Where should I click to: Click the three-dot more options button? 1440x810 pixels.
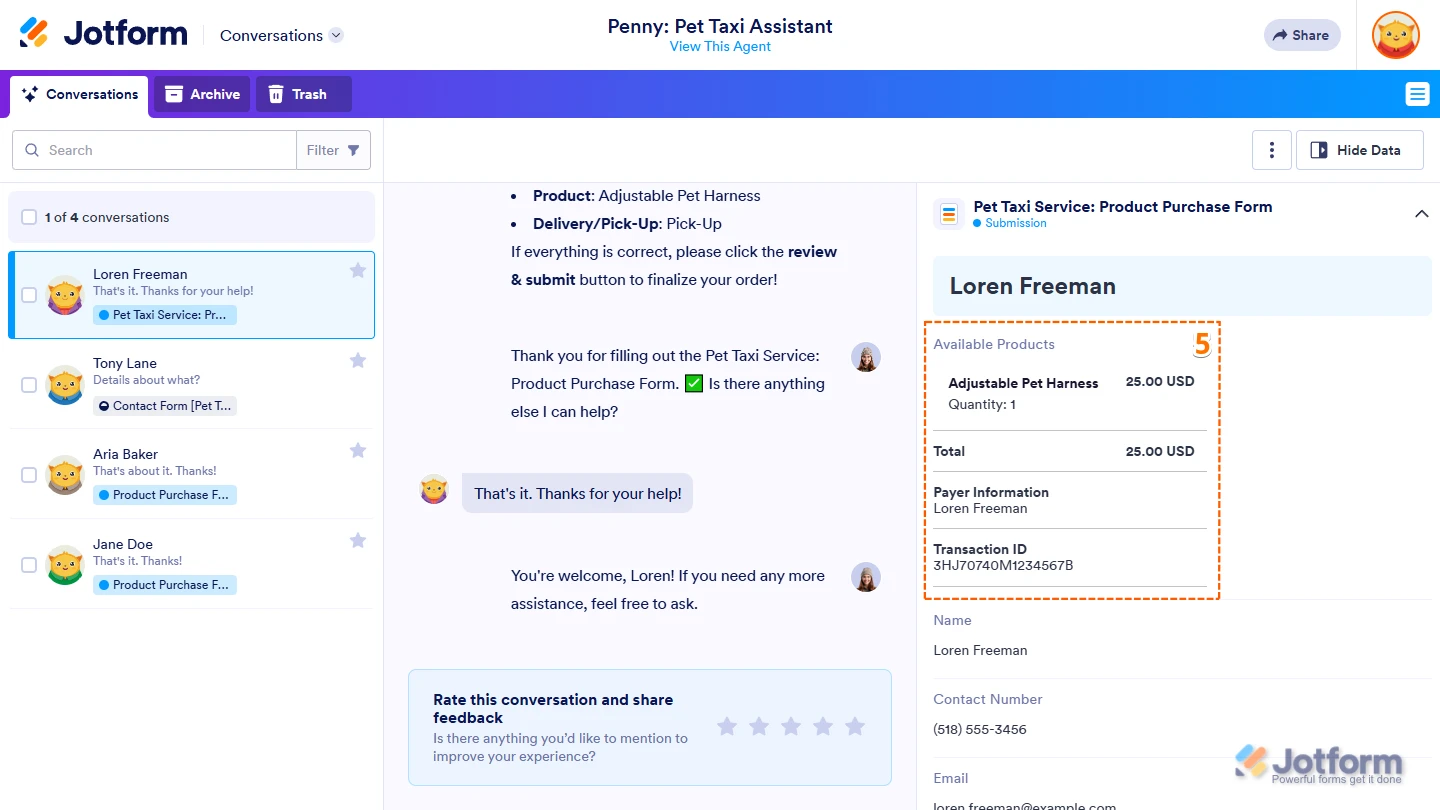(1271, 150)
